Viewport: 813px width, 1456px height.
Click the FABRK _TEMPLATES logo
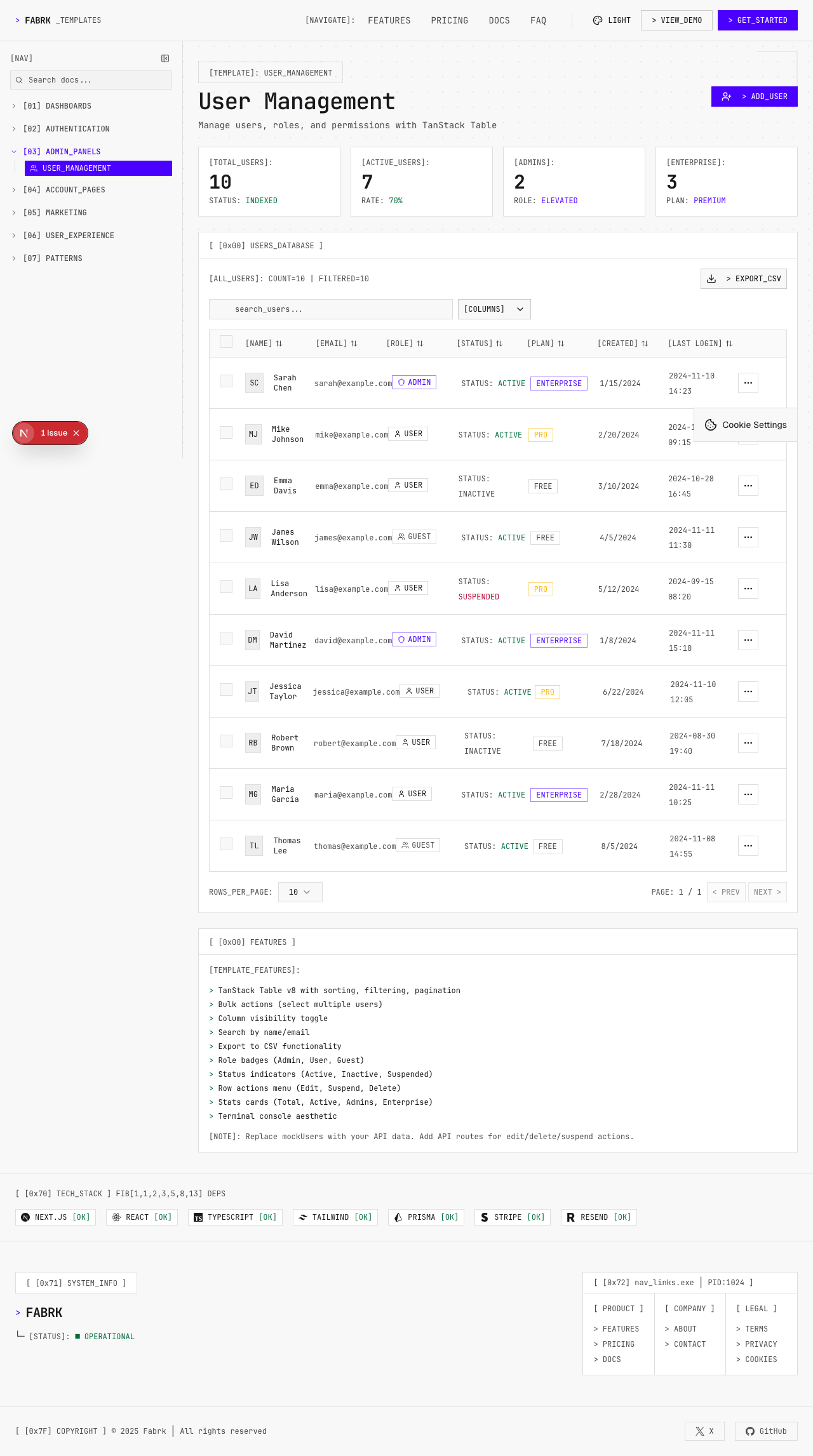tap(58, 20)
